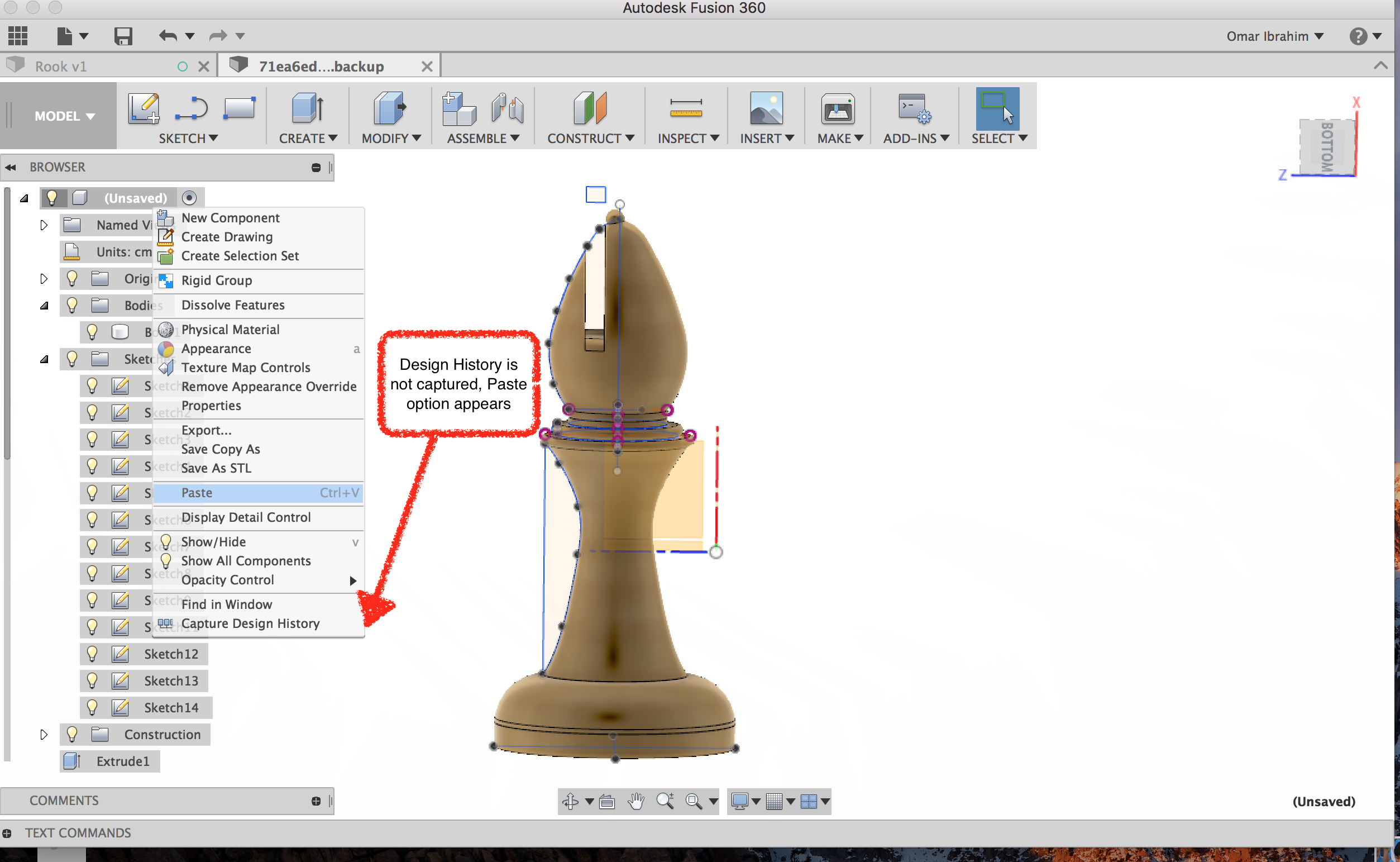
Task: Open the 3D Print make icon
Action: [x=837, y=108]
